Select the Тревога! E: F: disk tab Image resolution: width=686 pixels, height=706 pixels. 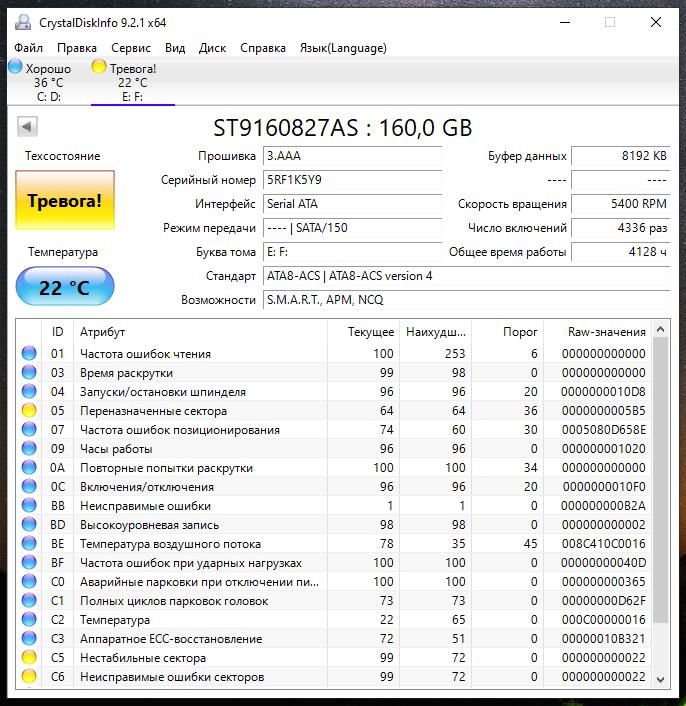132,82
